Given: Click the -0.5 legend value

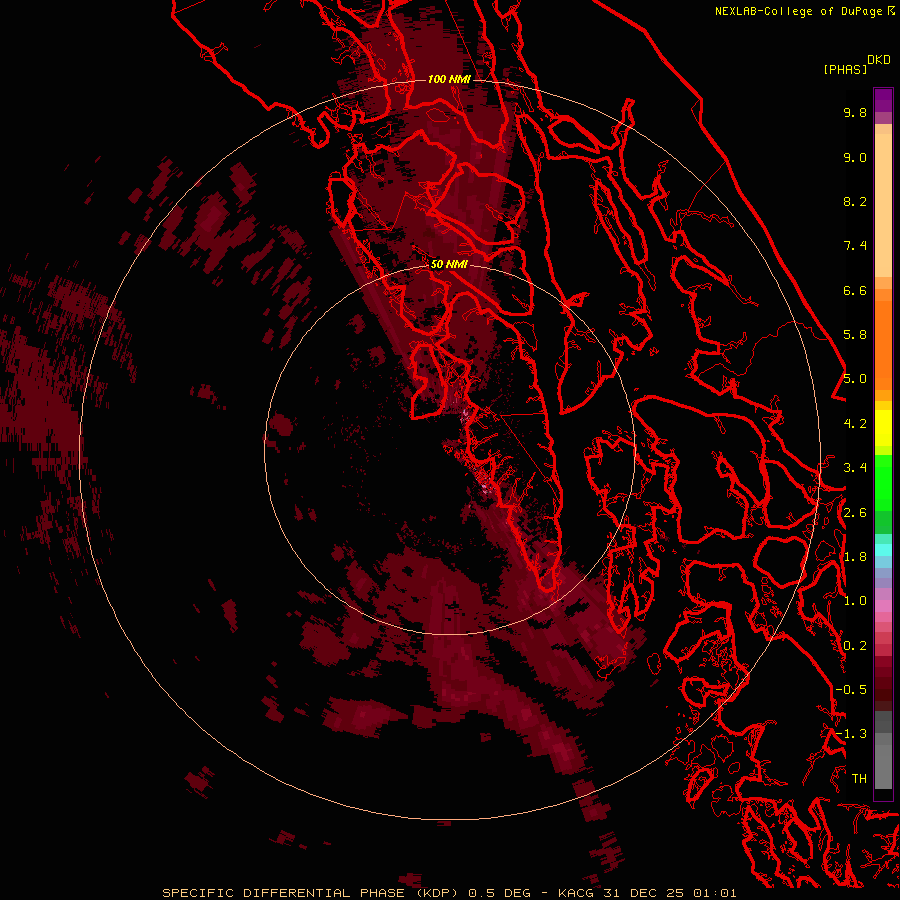Looking at the screenshot, I should click(x=851, y=690).
